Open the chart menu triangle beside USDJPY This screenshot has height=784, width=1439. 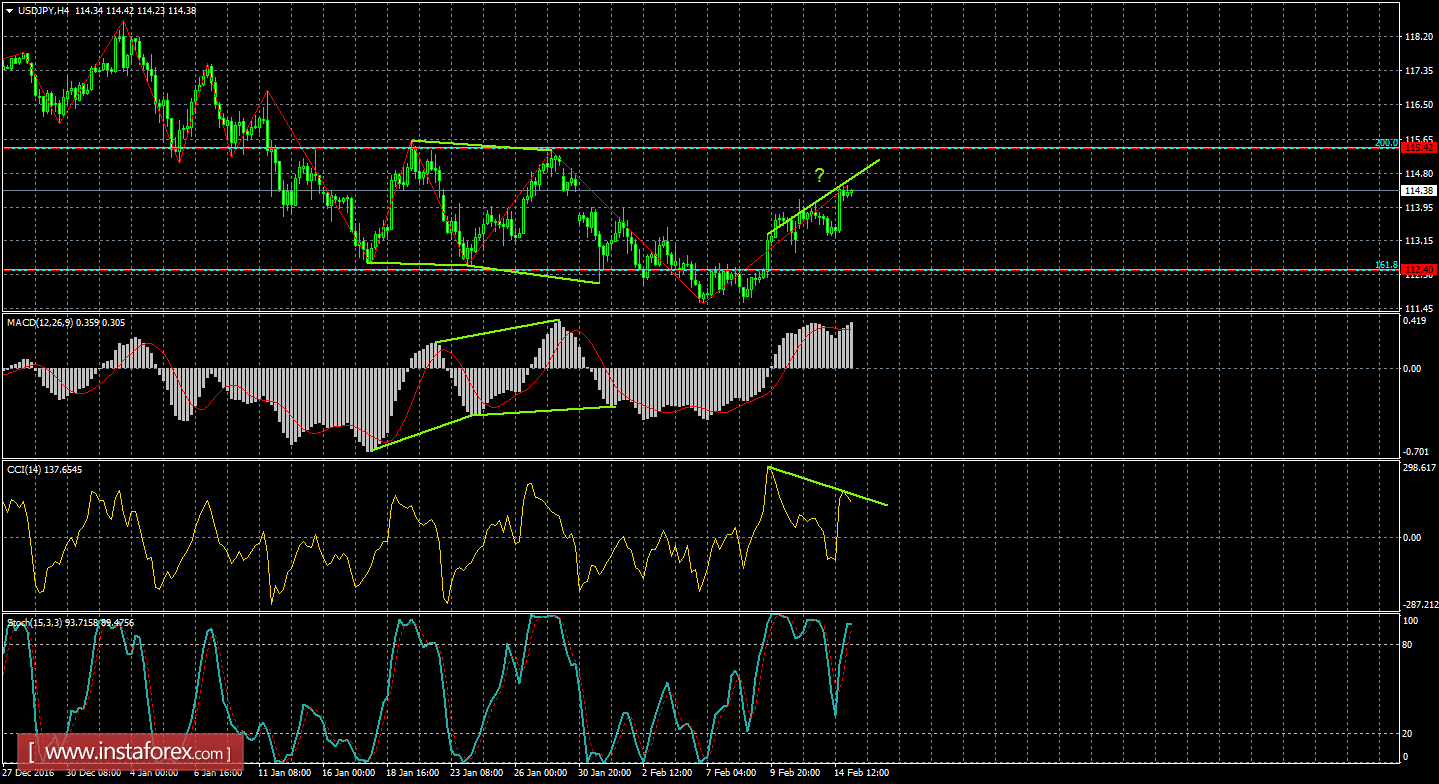coord(8,11)
